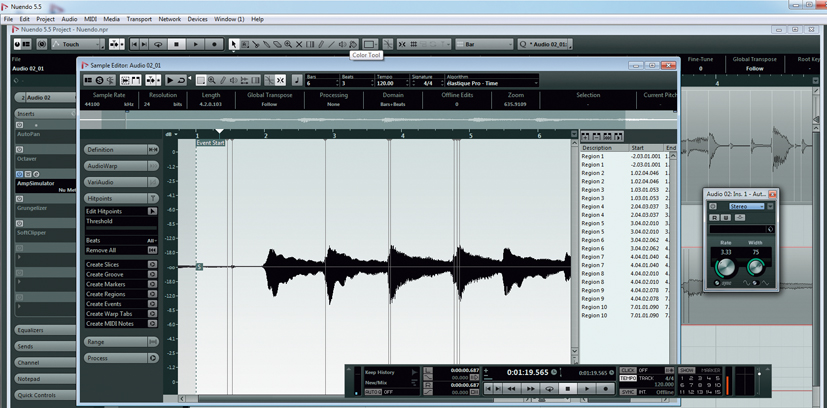The image size is (827, 408).
Task: Expand the VariAudio section
Action: click(x=121, y=182)
